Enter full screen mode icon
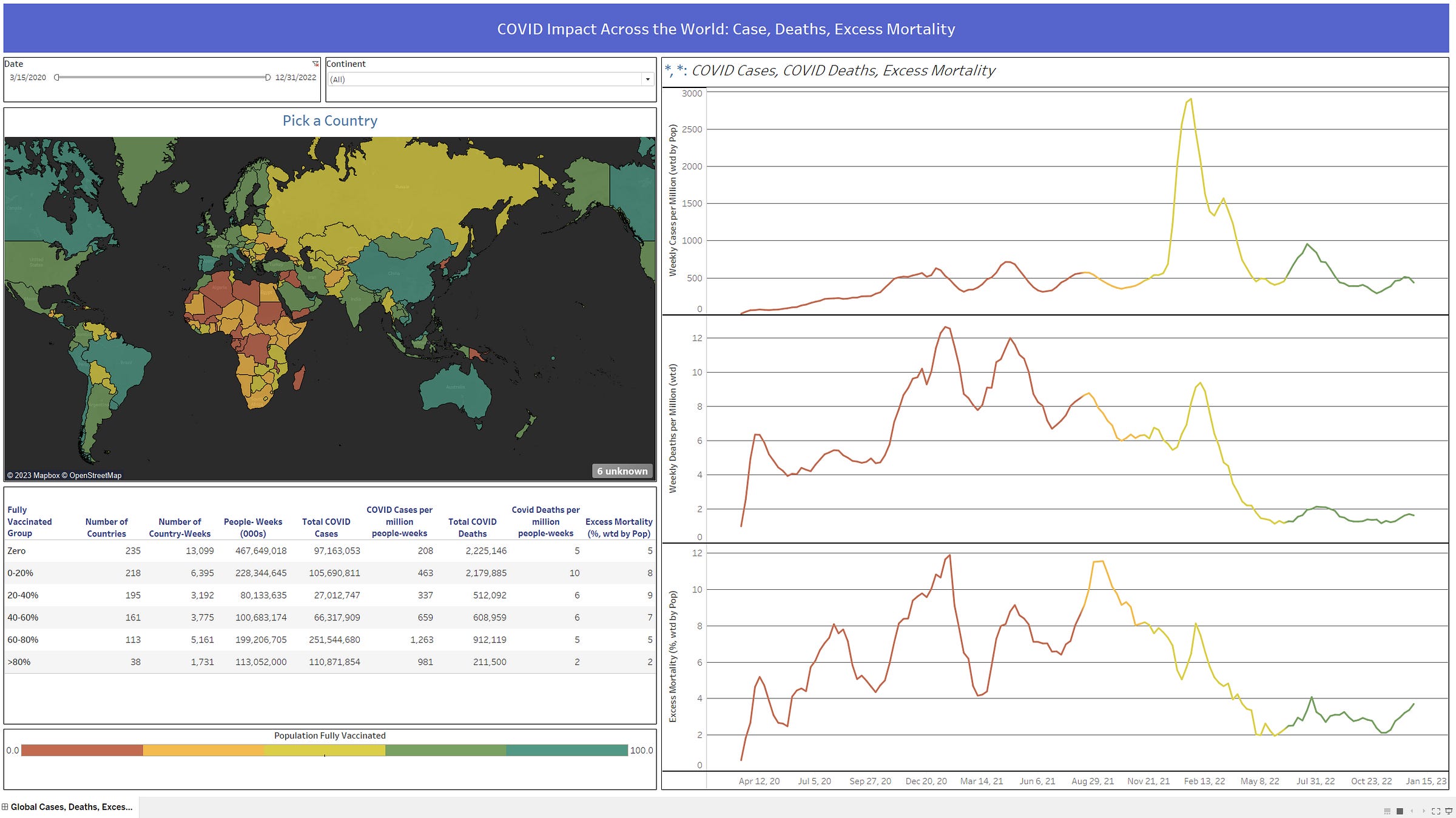This screenshot has width=1456, height=818. (x=1436, y=811)
